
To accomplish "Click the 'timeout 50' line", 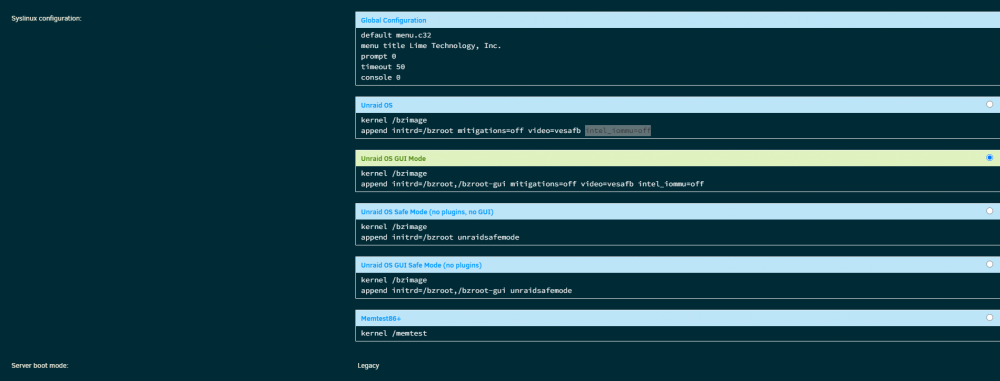I will click(383, 66).
